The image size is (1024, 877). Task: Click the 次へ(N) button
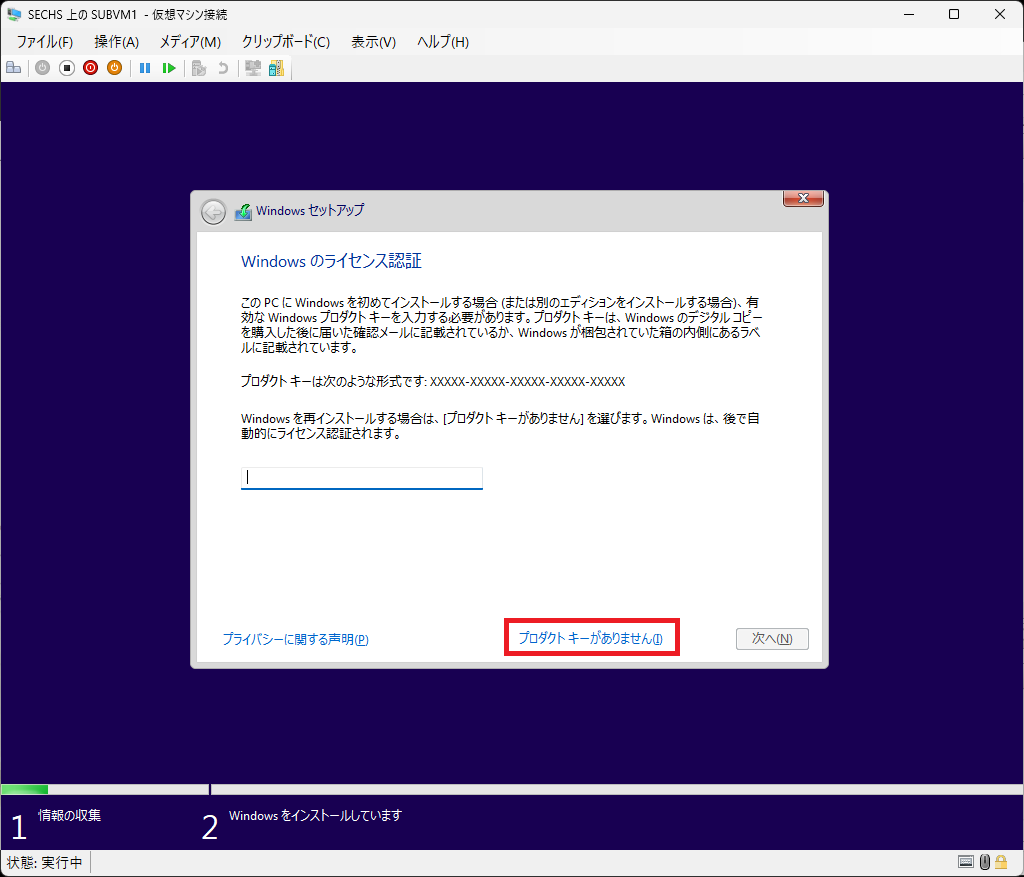pos(772,639)
